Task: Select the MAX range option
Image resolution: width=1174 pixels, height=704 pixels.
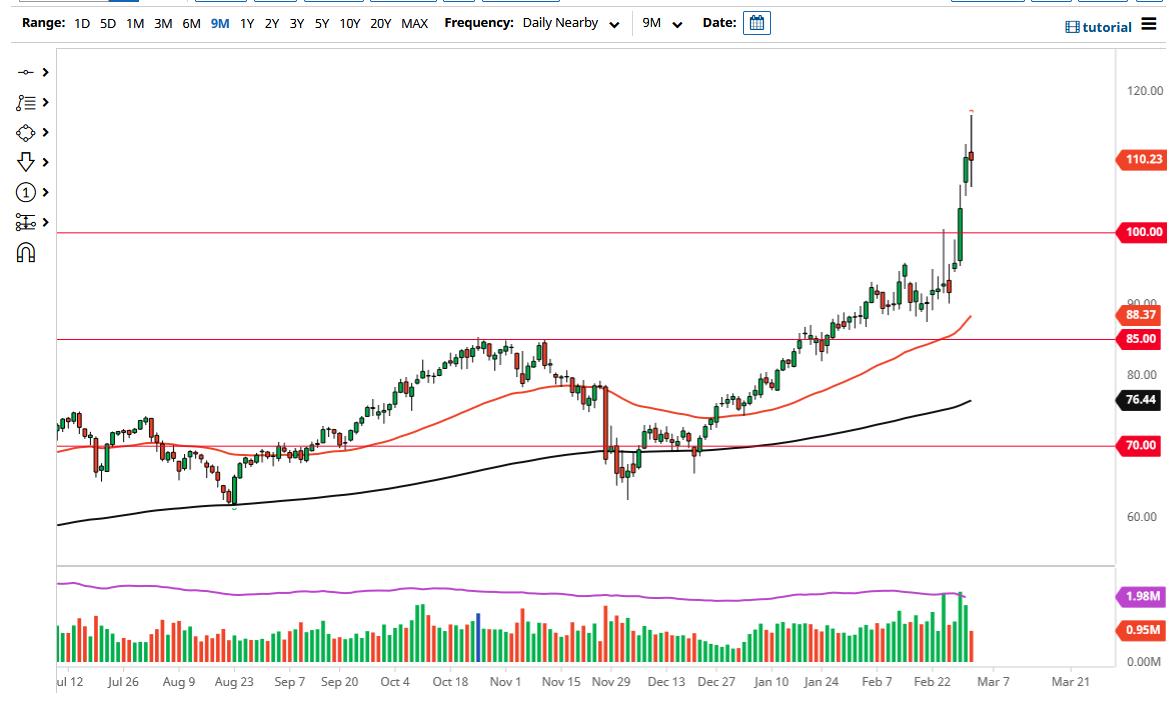Action: click(x=414, y=23)
